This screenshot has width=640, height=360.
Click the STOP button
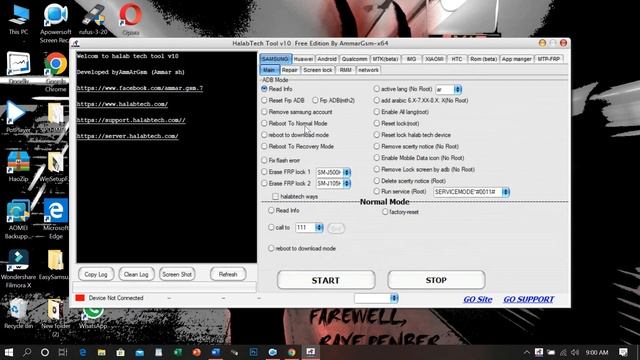click(436, 280)
